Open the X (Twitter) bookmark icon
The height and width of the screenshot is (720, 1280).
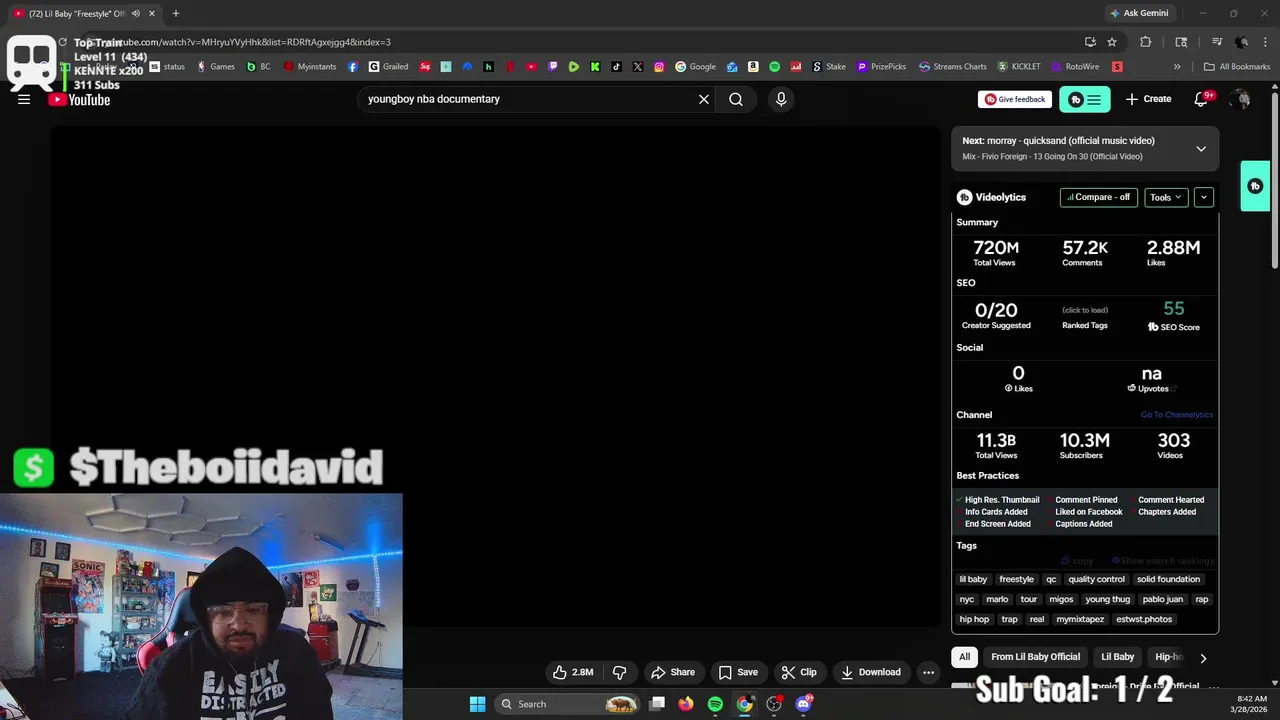(x=638, y=67)
